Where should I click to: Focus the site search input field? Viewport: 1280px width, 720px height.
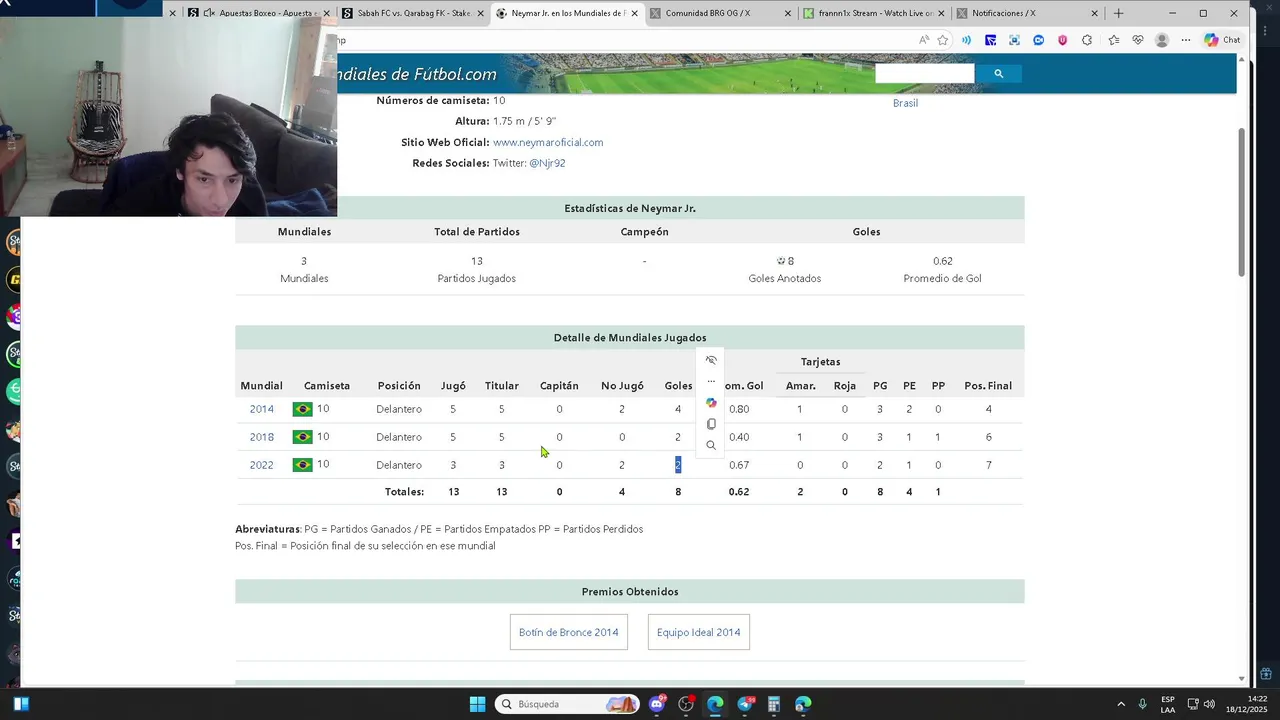pyautogui.click(x=924, y=73)
